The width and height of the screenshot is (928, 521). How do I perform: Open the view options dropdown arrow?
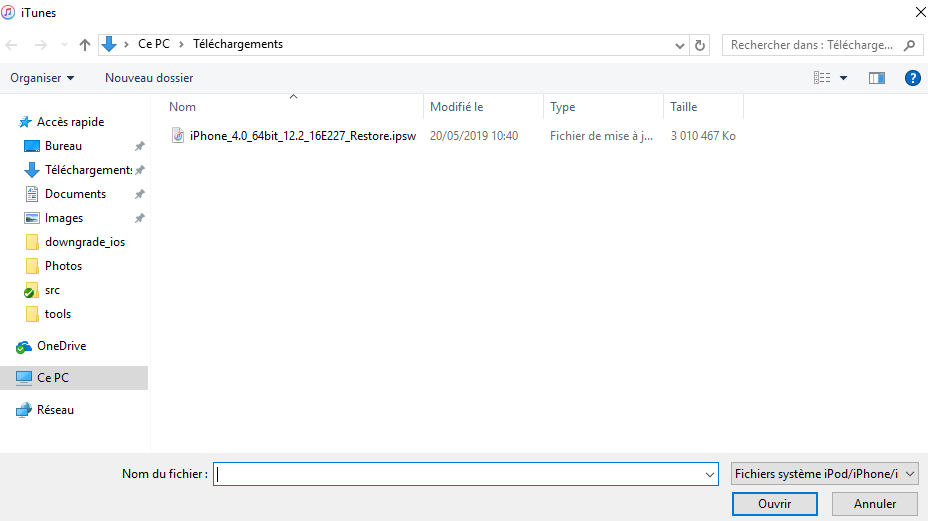click(x=843, y=78)
